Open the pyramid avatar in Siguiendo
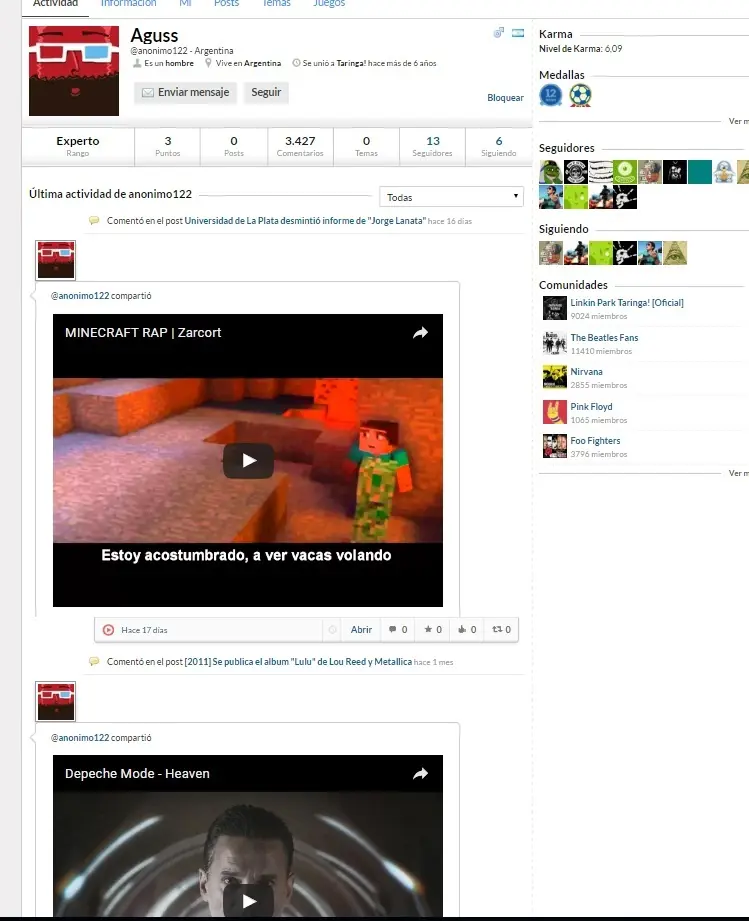 [x=675, y=253]
